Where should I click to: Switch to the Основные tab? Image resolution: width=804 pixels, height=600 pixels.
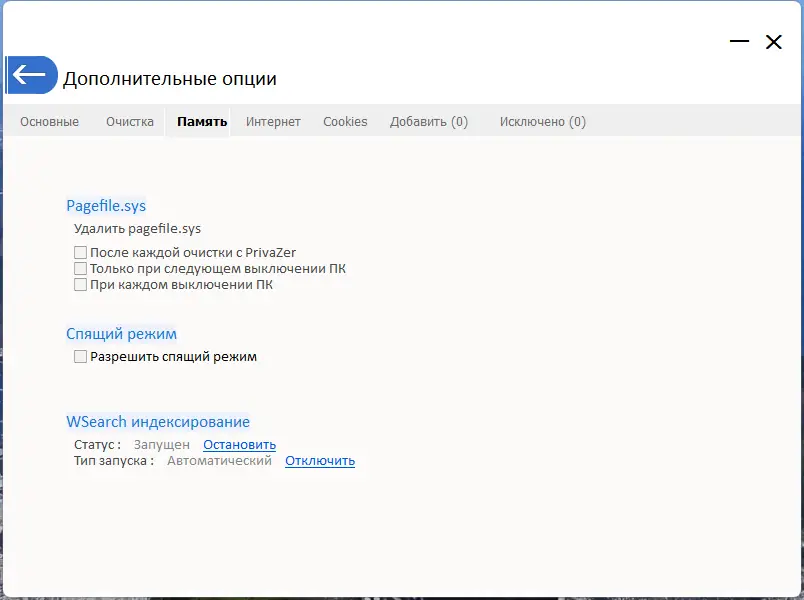(x=49, y=121)
